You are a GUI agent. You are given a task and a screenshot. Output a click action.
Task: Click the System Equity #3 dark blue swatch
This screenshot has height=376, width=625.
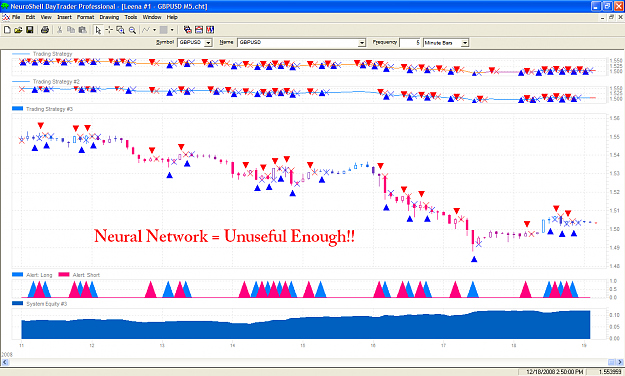click(x=18, y=303)
